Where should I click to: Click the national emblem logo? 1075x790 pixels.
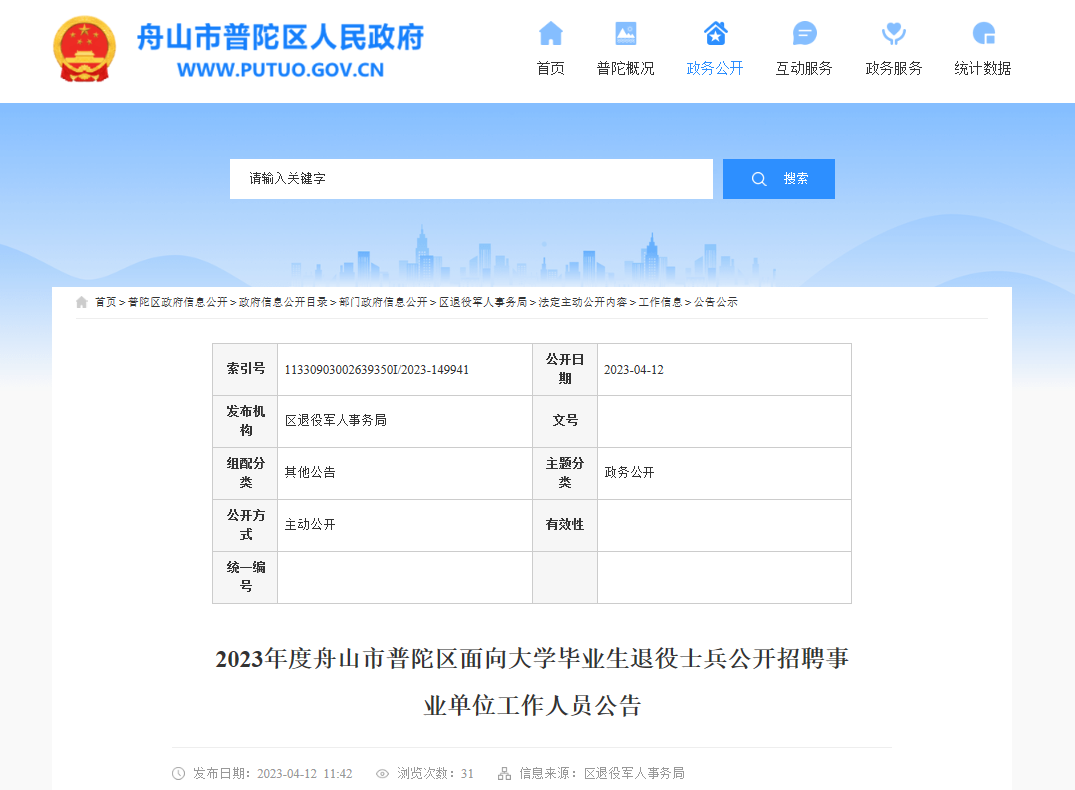(84, 49)
